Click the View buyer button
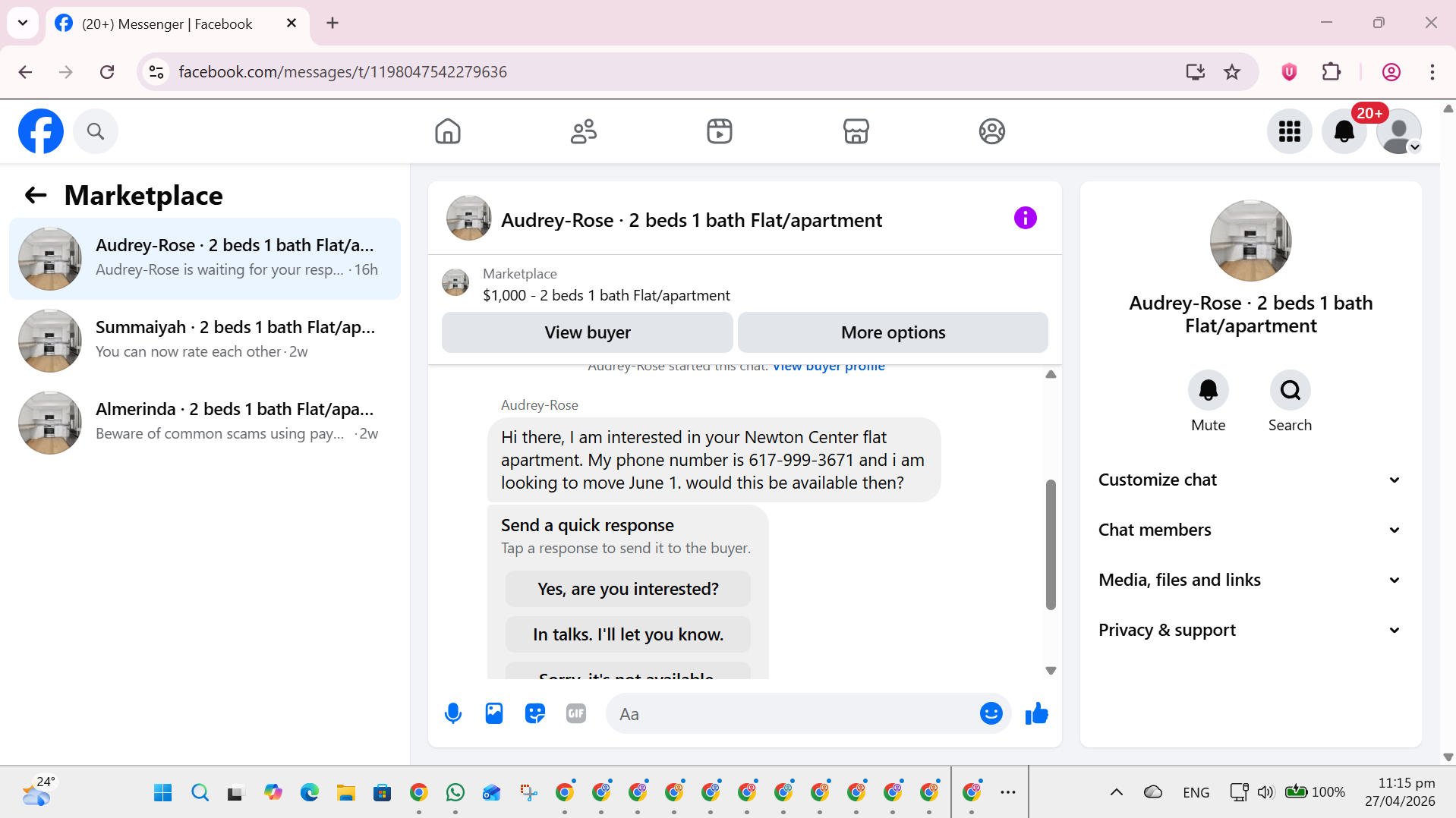Screen dimensions: 1456x818 (x=588, y=332)
